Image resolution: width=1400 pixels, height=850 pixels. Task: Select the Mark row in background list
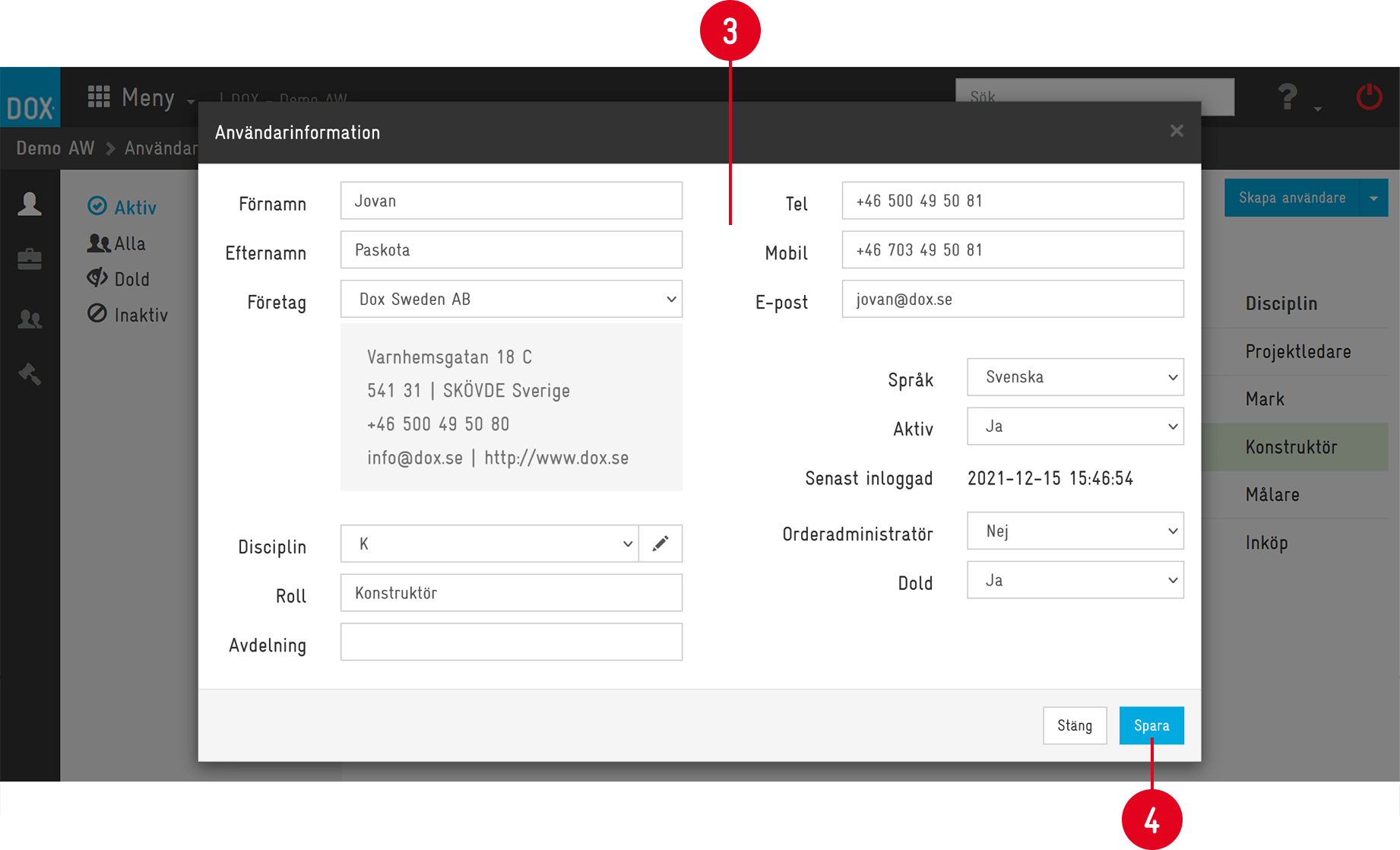[x=1295, y=399]
